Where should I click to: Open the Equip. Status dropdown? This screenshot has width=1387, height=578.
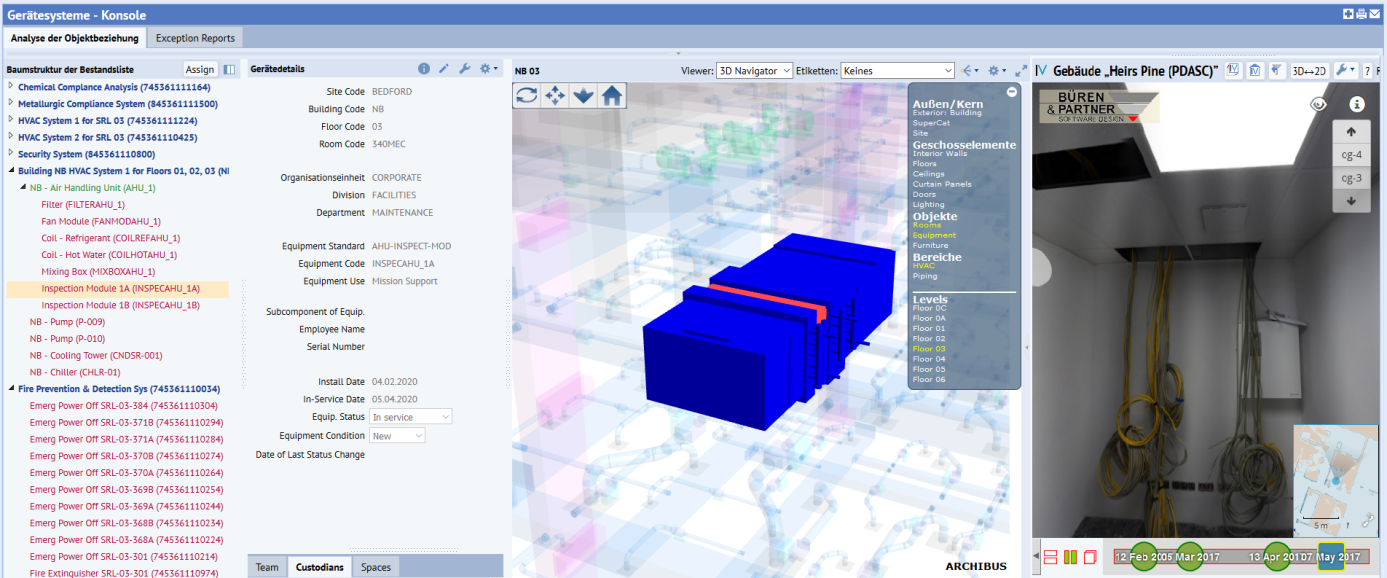click(410, 416)
